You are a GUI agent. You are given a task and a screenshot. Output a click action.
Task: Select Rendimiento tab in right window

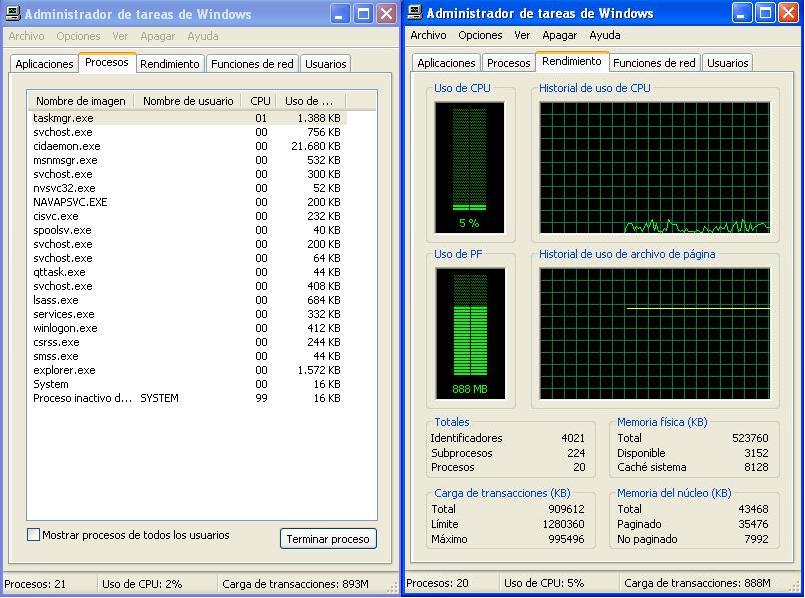(x=571, y=61)
